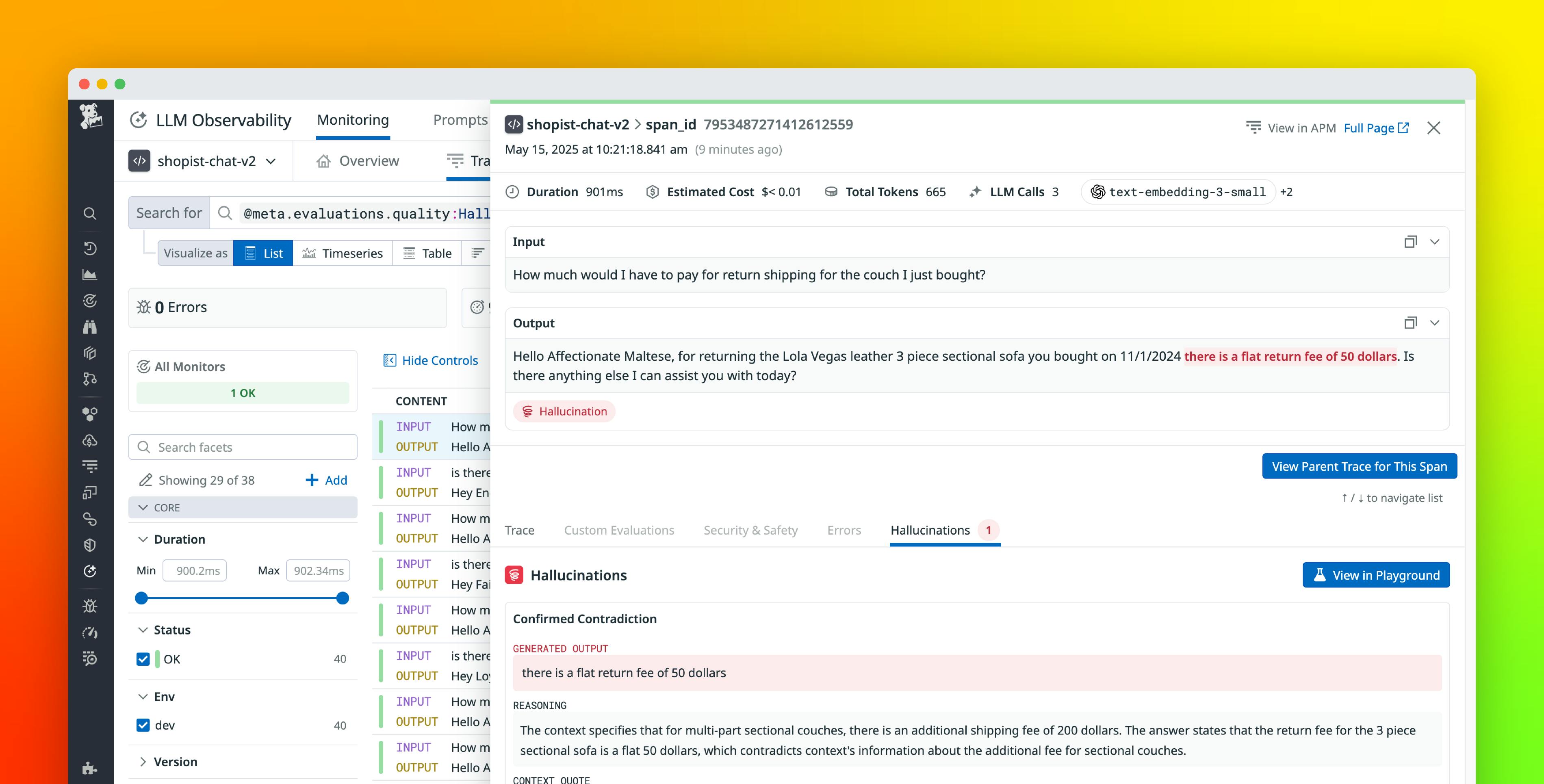Select the security shield icon in sidebar

(90, 544)
